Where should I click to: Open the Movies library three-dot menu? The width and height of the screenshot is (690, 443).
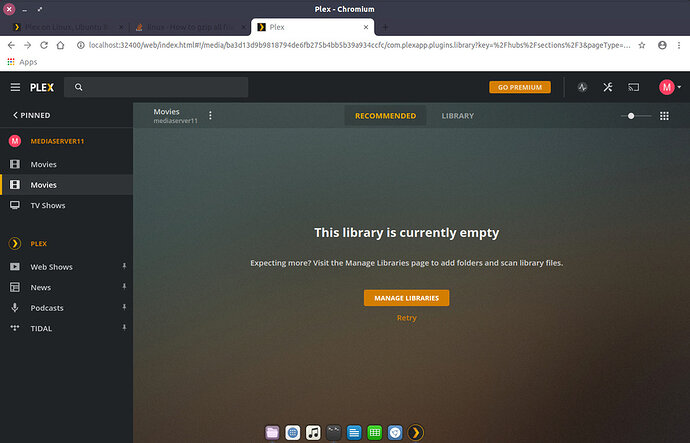pos(210,115)
